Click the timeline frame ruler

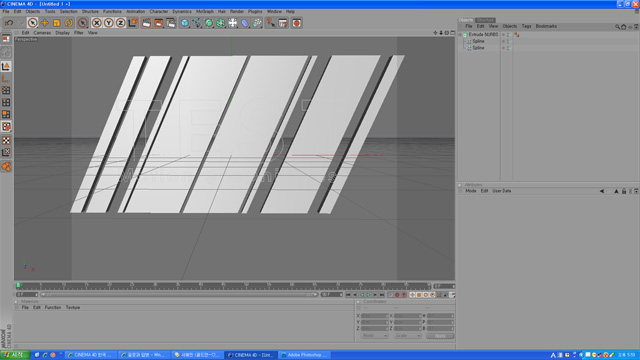point(223,286)
